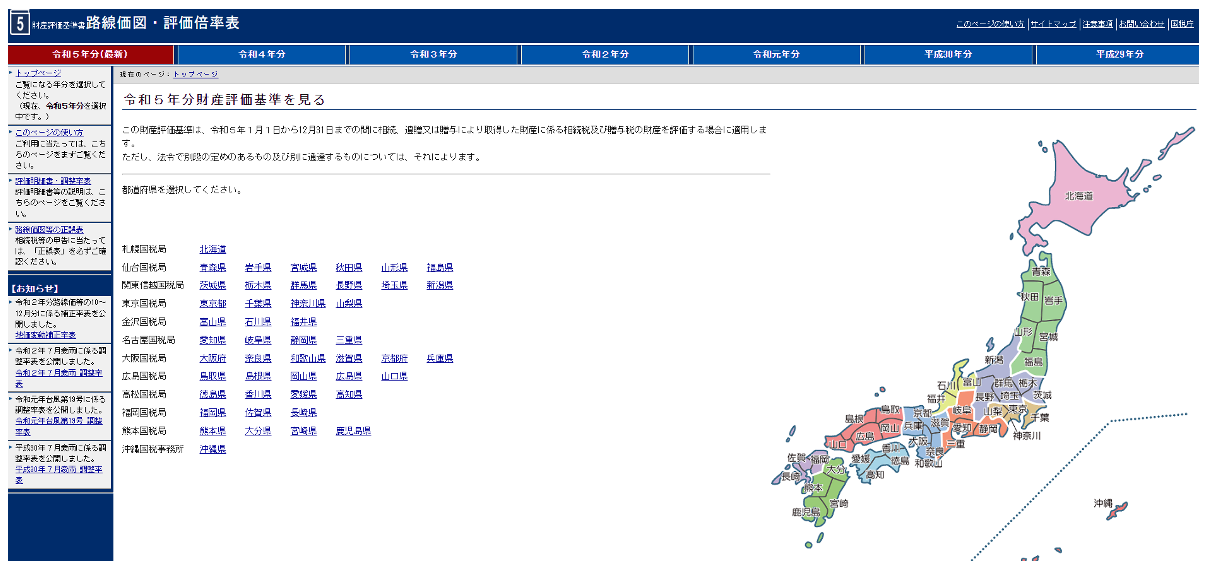The width and height of the screenshot is (1208, 570).
Task: Open the 新潟県 link
Action: (440, 286)
